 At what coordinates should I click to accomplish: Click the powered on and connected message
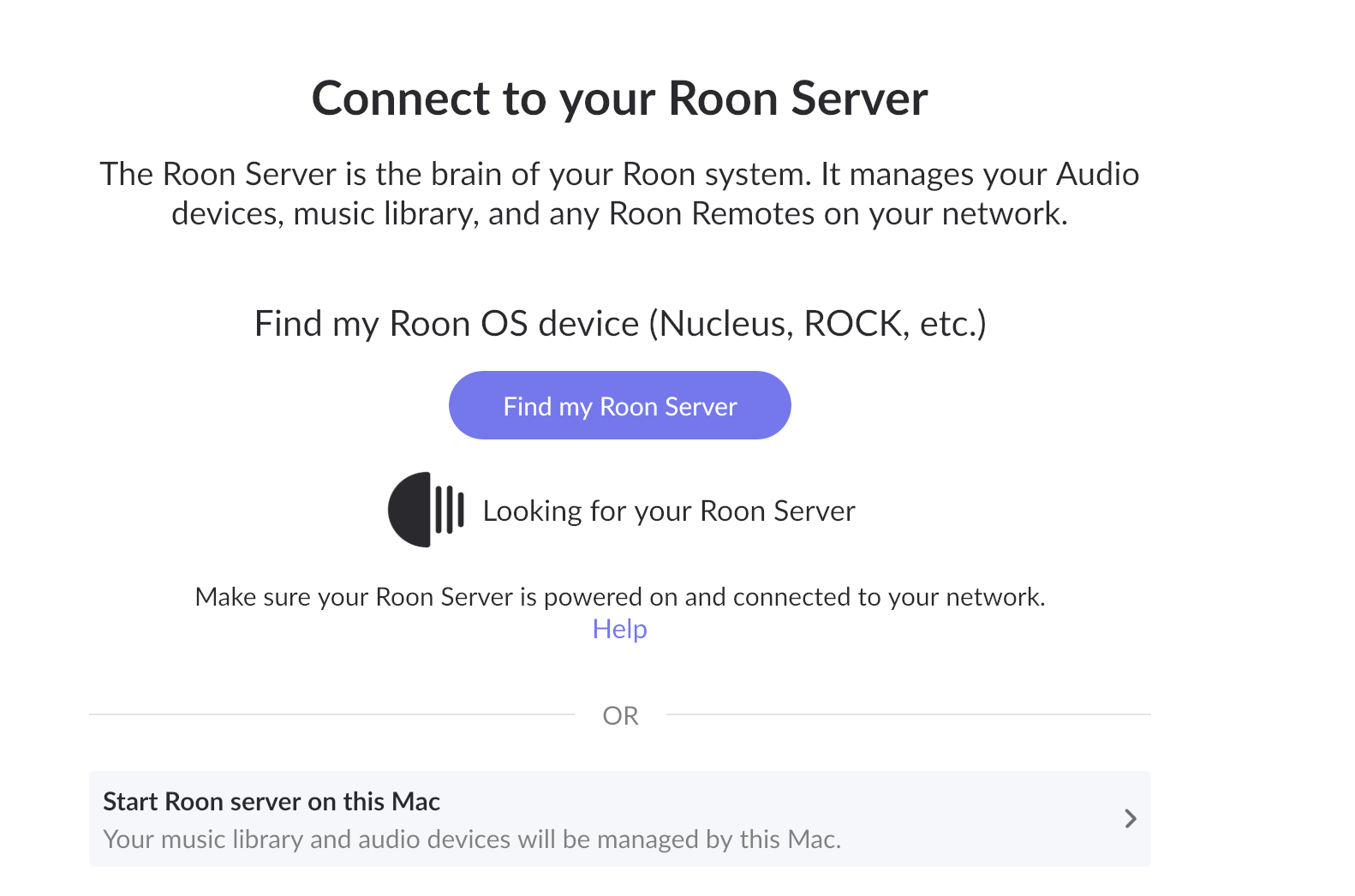tap(620, 596)
